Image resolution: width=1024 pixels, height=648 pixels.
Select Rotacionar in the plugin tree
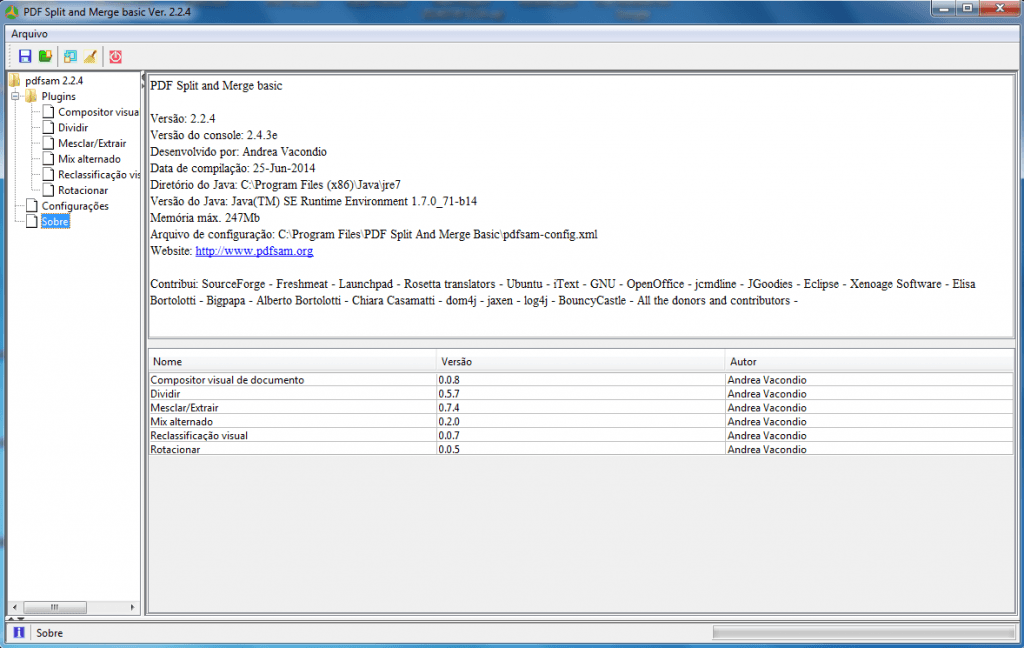coord(83,190)
